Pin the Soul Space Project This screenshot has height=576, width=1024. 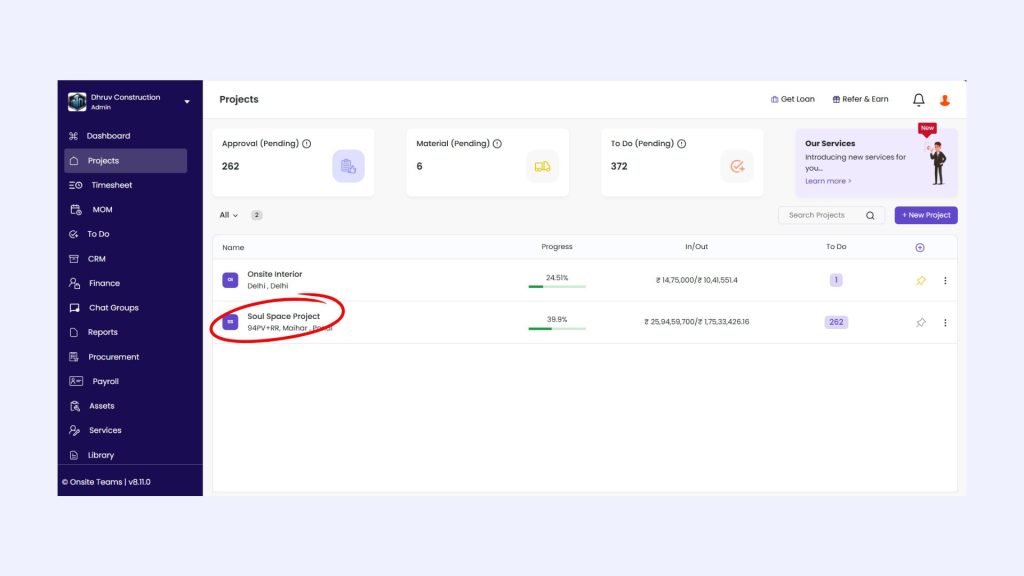(x=921, y=322)
